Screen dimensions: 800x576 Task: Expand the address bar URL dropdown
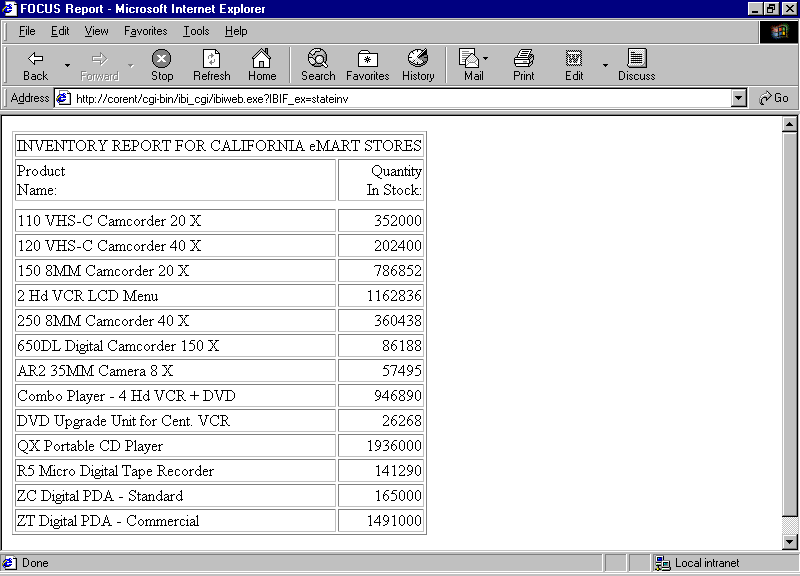click(x=739, y=98)
